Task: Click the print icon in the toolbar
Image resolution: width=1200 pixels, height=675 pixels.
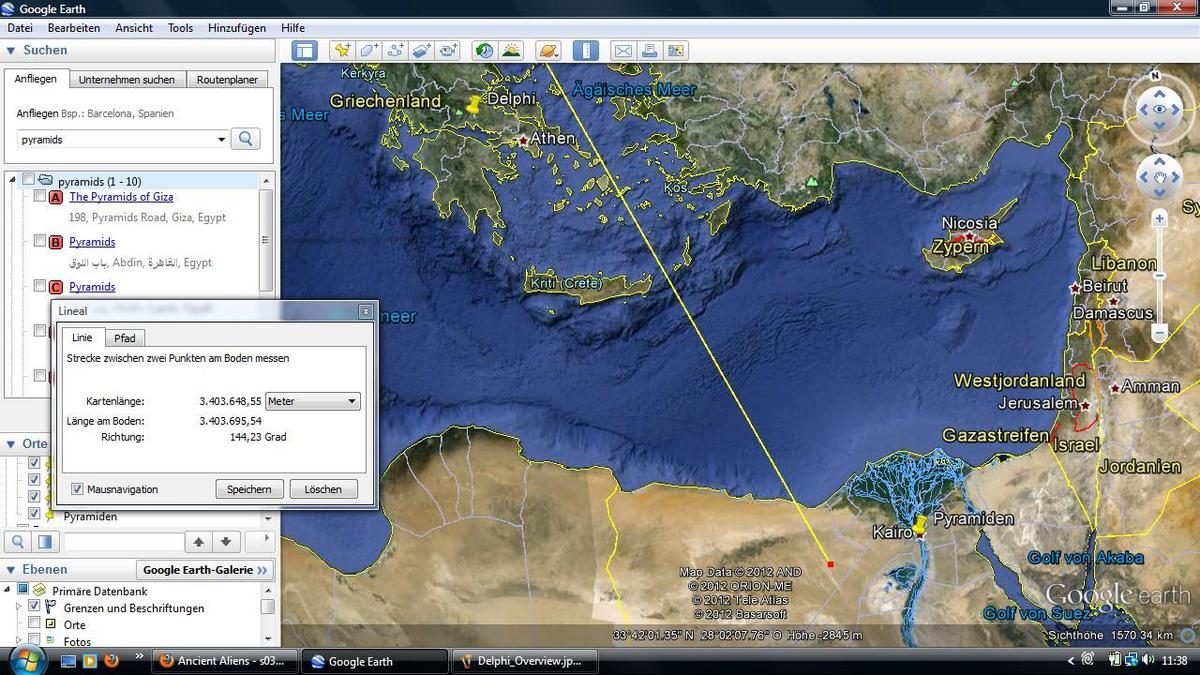Action: point(649,51)
